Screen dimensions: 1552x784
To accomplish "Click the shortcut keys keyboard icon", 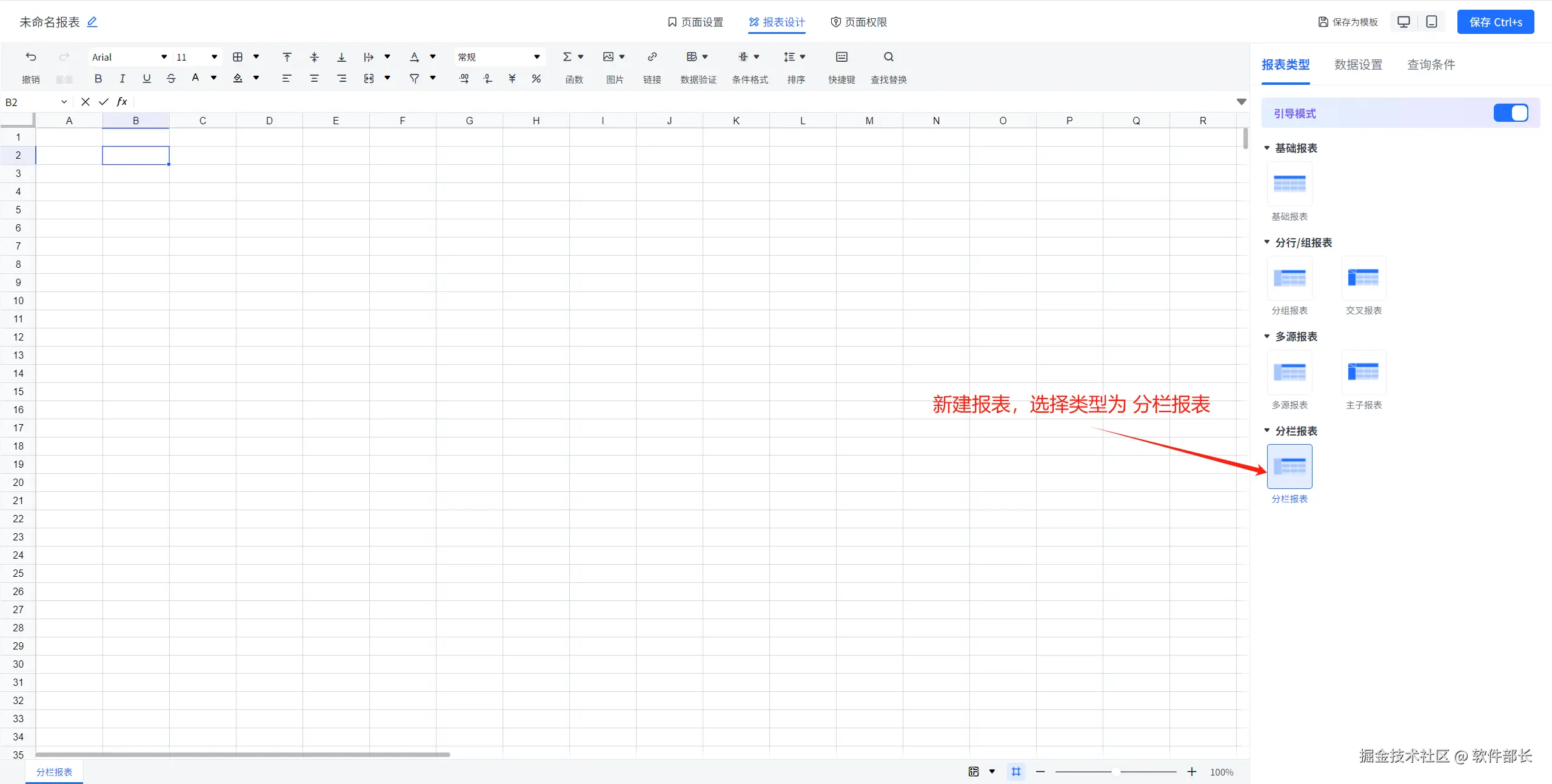I will click(x=841, y=57).
